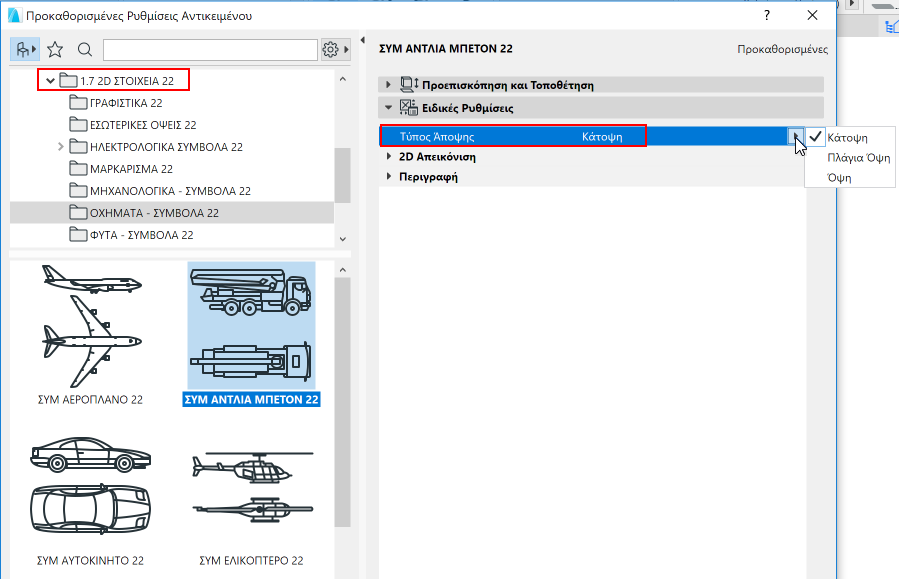Click the object thumbnails scroll-up arrow
This screenshot has width=899, height=579.
pyautogui.click(x=343, y=269)
